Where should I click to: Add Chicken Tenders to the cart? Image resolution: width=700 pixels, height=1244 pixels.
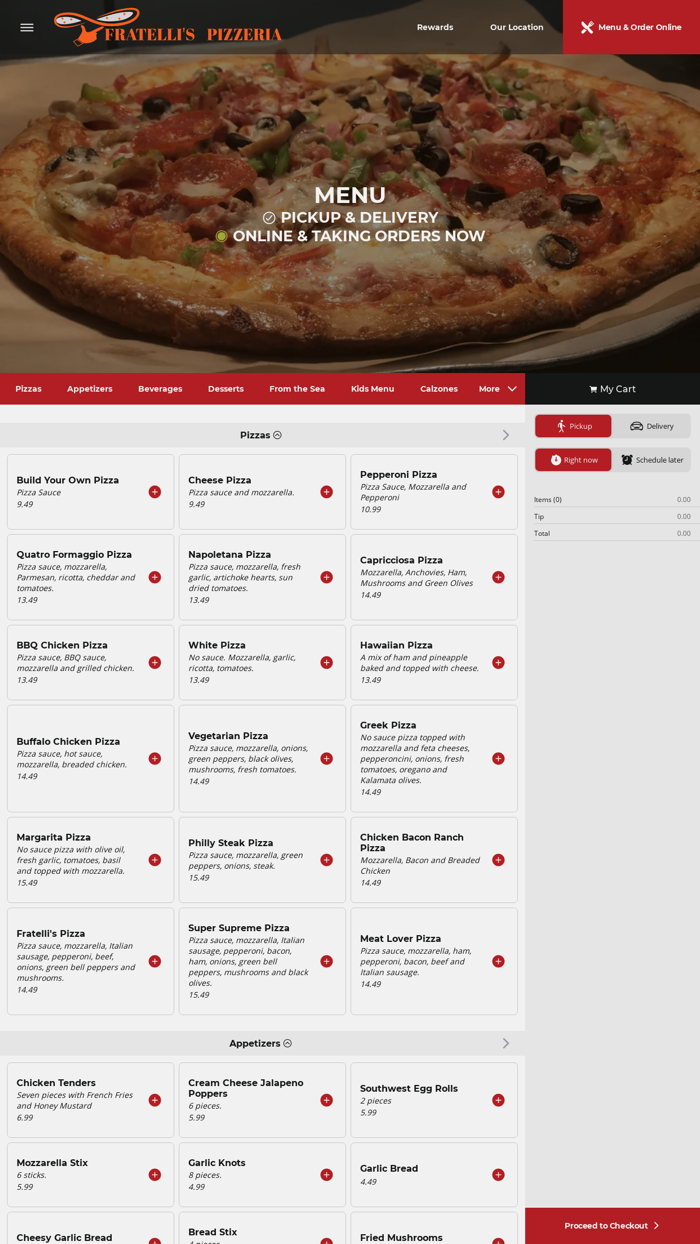click(x=155, y=1100)
